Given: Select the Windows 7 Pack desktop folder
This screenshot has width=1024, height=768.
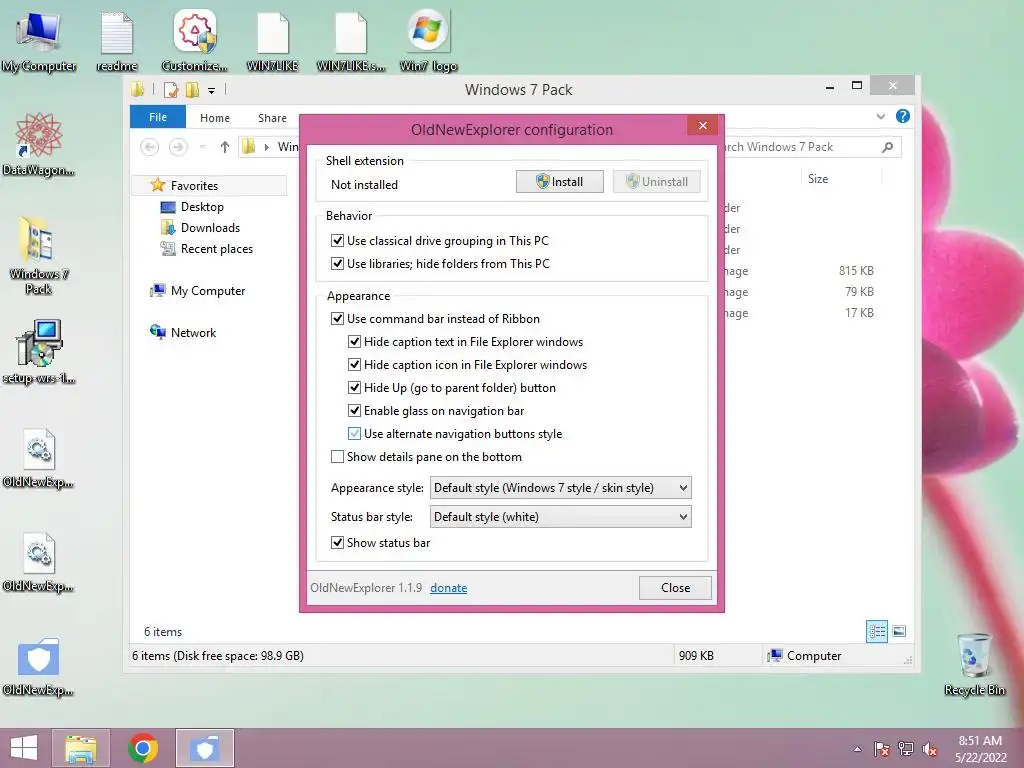Looking at the screenshot, I should pos(39,256).
